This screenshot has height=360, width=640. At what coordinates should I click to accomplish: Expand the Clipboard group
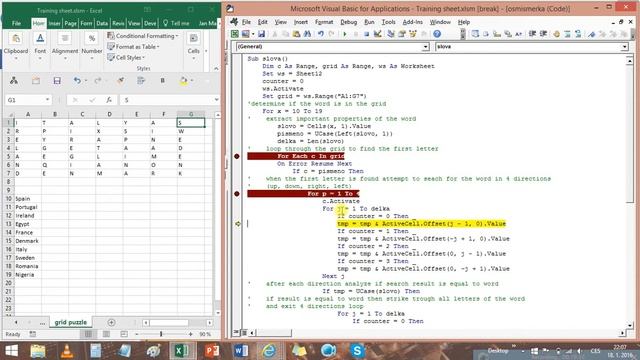[16, 59]
